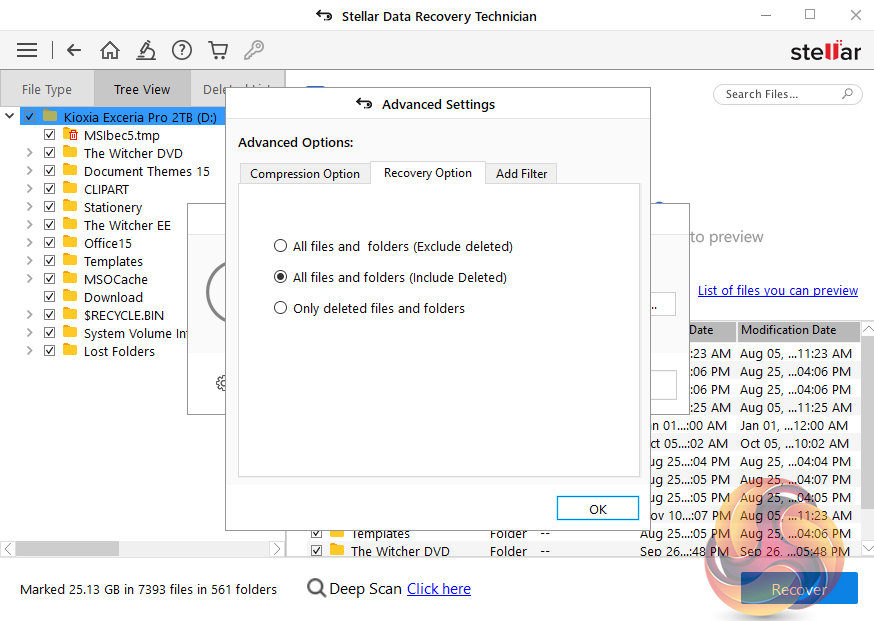Click the tree scrollbar right arrow
This screenshot has width=874, height=621.
pos(276,549)
